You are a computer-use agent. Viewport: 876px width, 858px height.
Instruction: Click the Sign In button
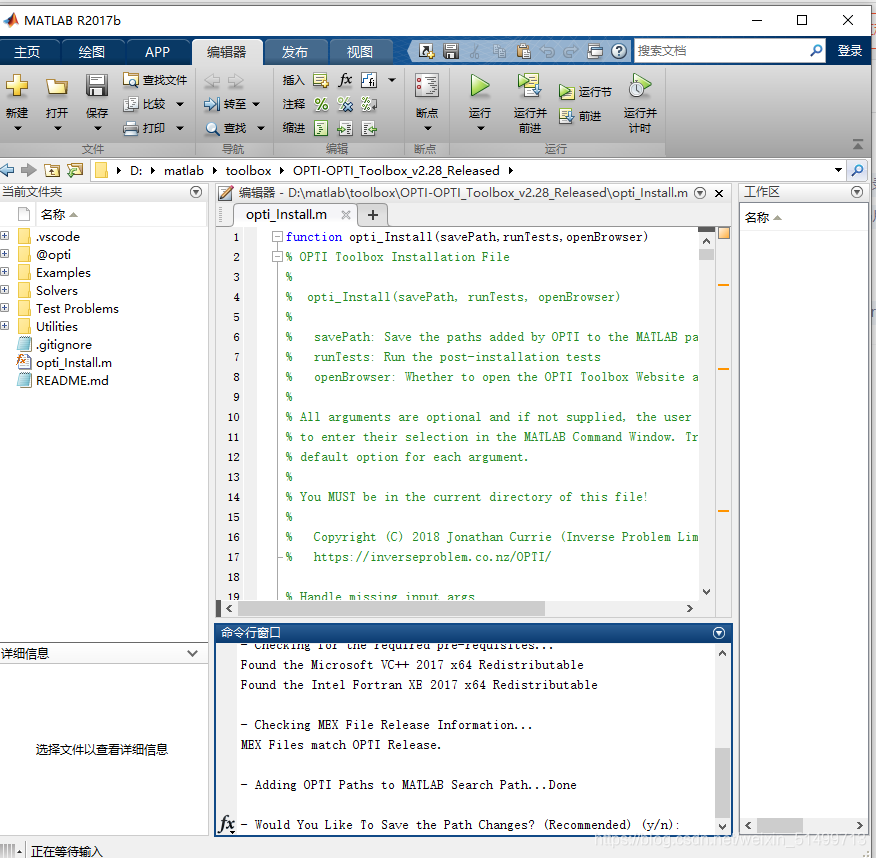(849, 51)
